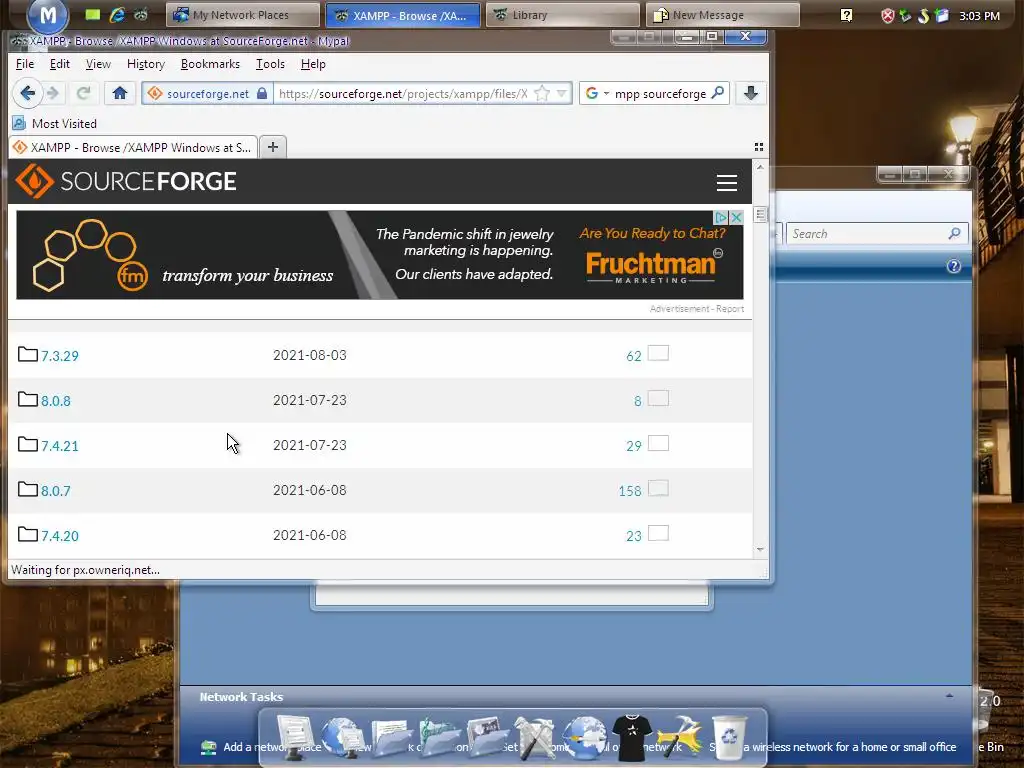Open the Help menu
Viewport: 1024px width, 768px height.
click(313, 64)
